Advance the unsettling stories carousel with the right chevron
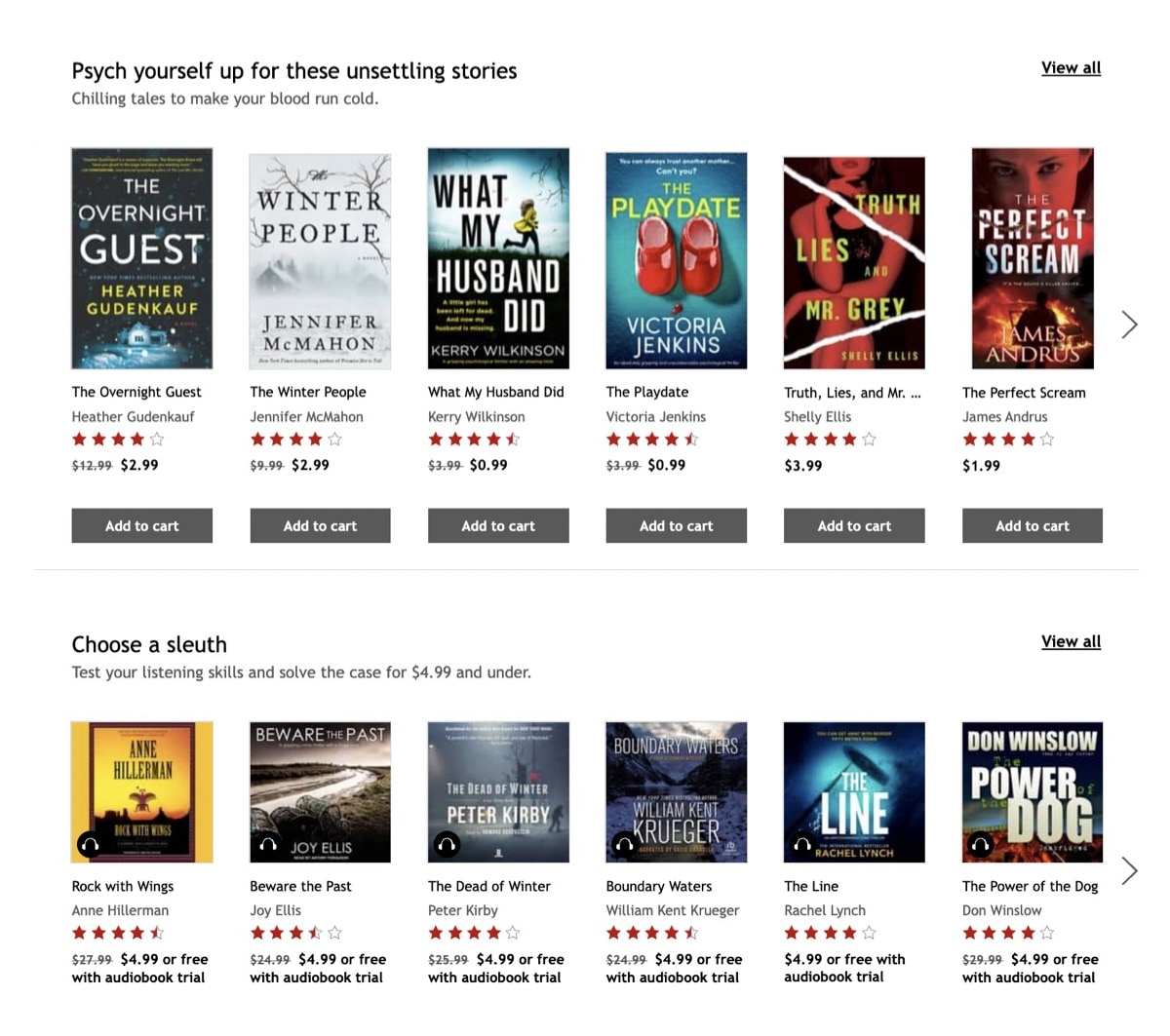The image size is (1170, 1036). 1128,324
